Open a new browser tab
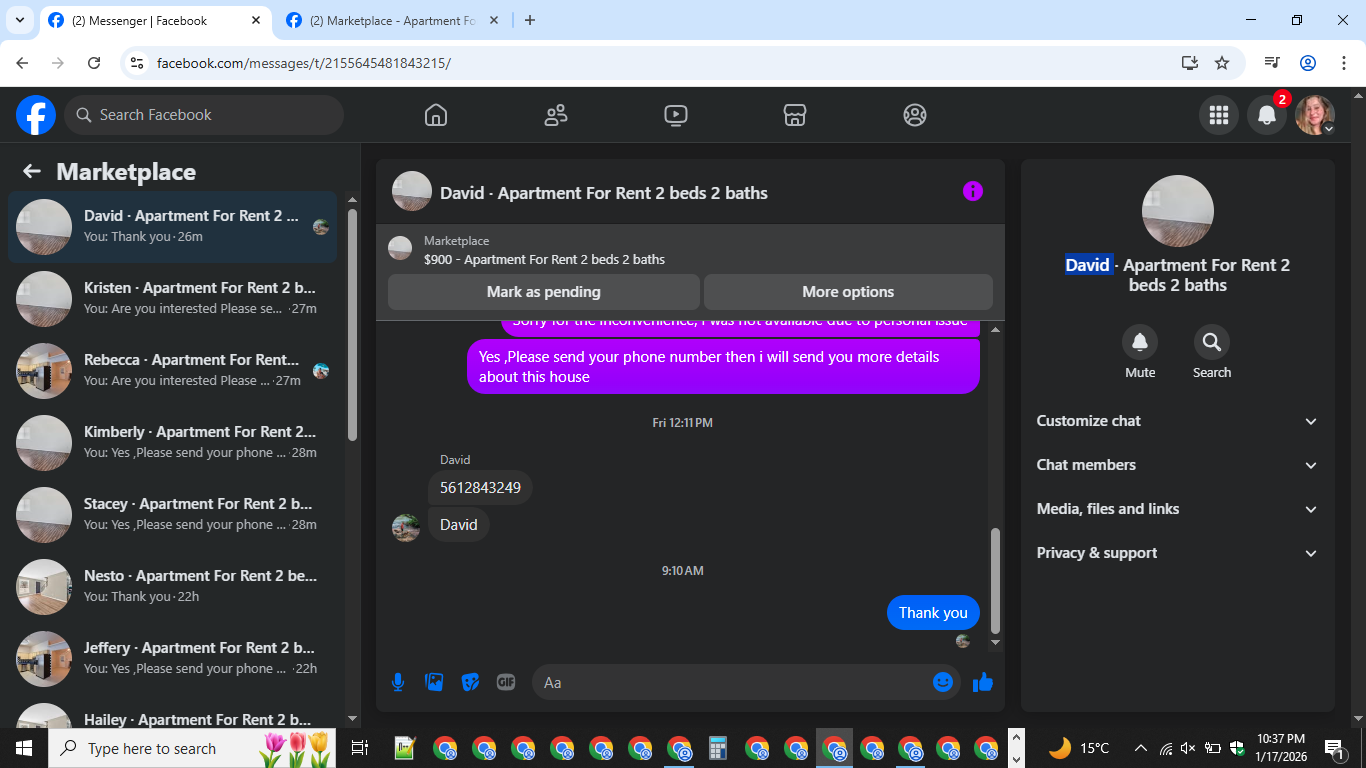This screenshot has height=768, width=1366. point(530,20)
